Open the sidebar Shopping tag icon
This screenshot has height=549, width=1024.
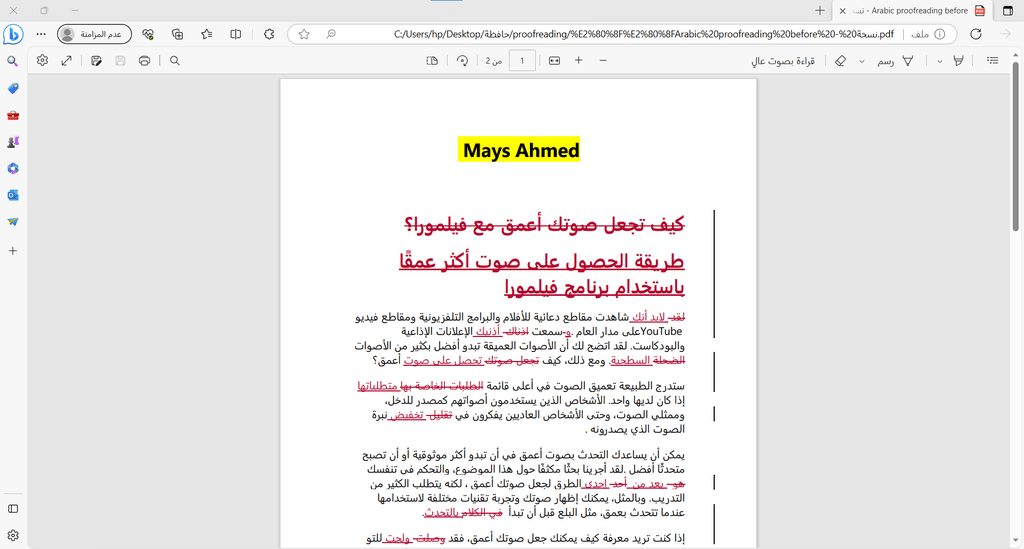pyautogui.click(x=12, y=88)
